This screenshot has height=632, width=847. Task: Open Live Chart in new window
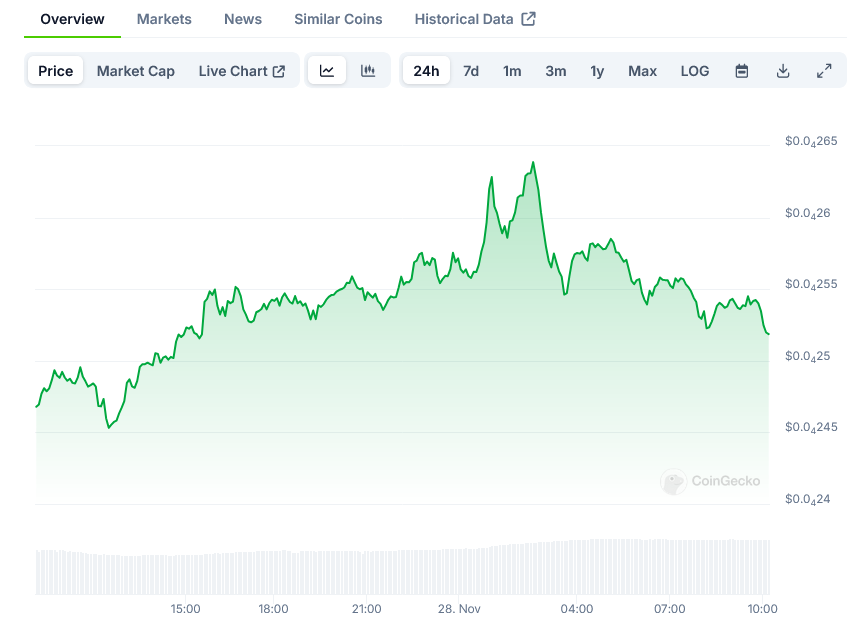[241, 71]
